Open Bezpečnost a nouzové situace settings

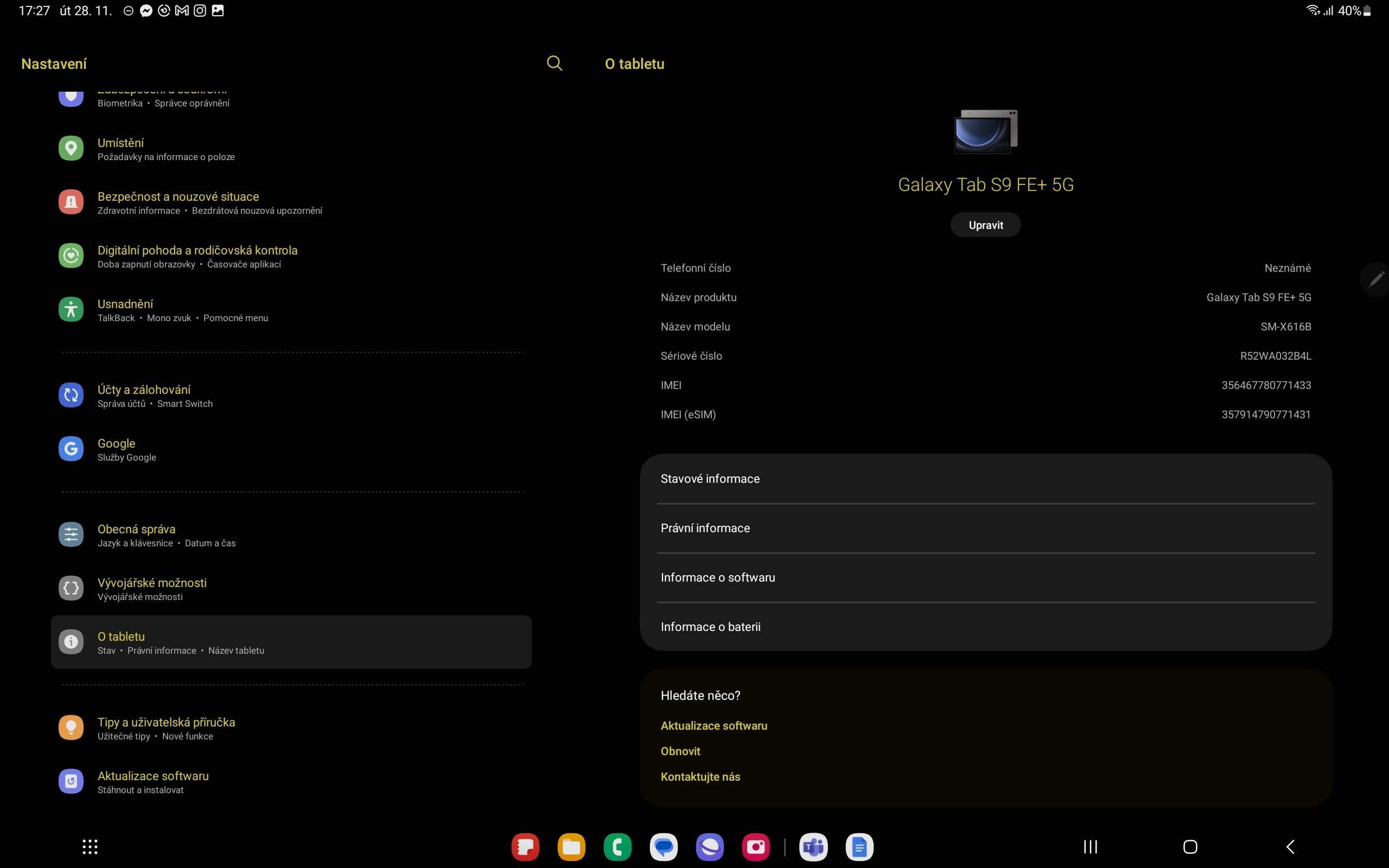click(x=291, y=203)
